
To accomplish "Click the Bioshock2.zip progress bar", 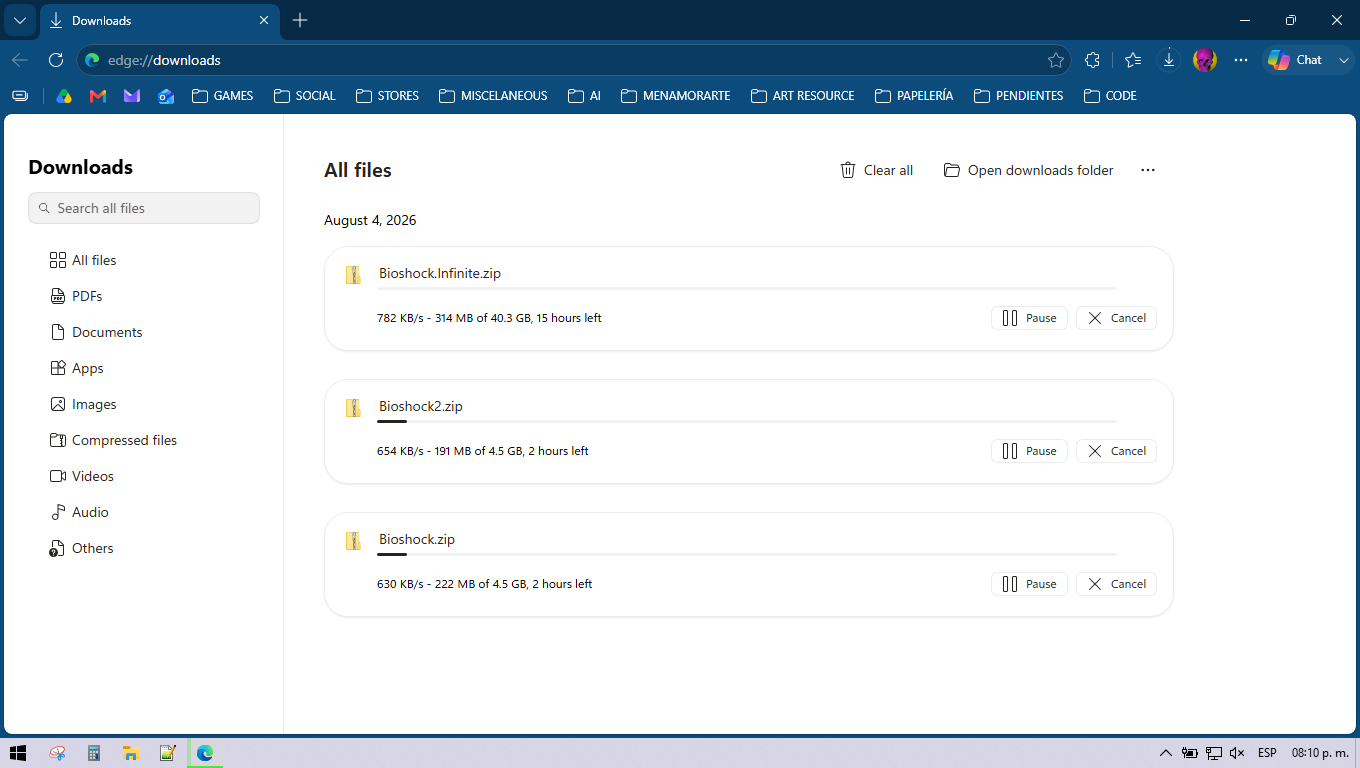I will click(747, 421).
